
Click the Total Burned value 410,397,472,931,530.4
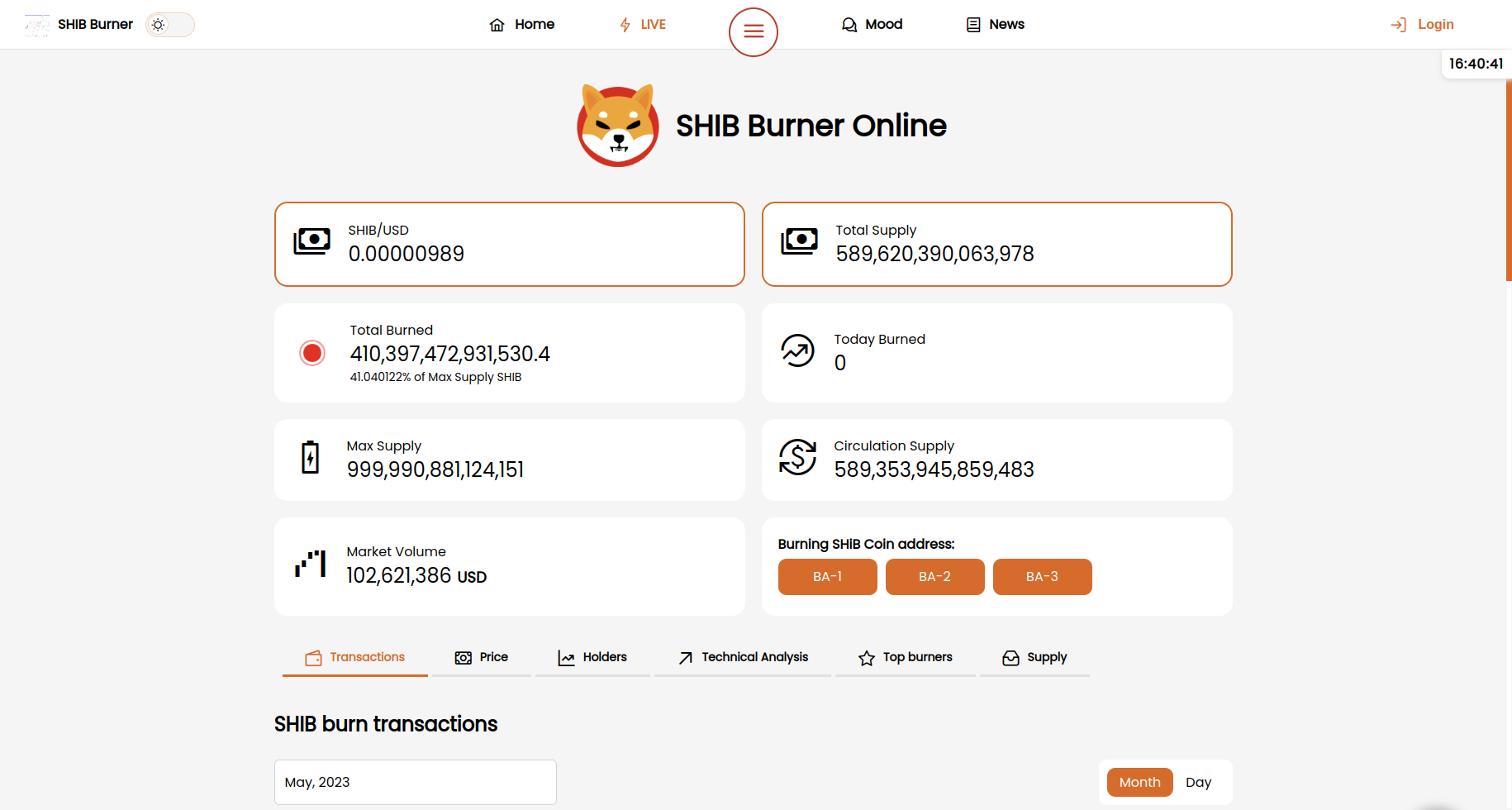point(450,354)
